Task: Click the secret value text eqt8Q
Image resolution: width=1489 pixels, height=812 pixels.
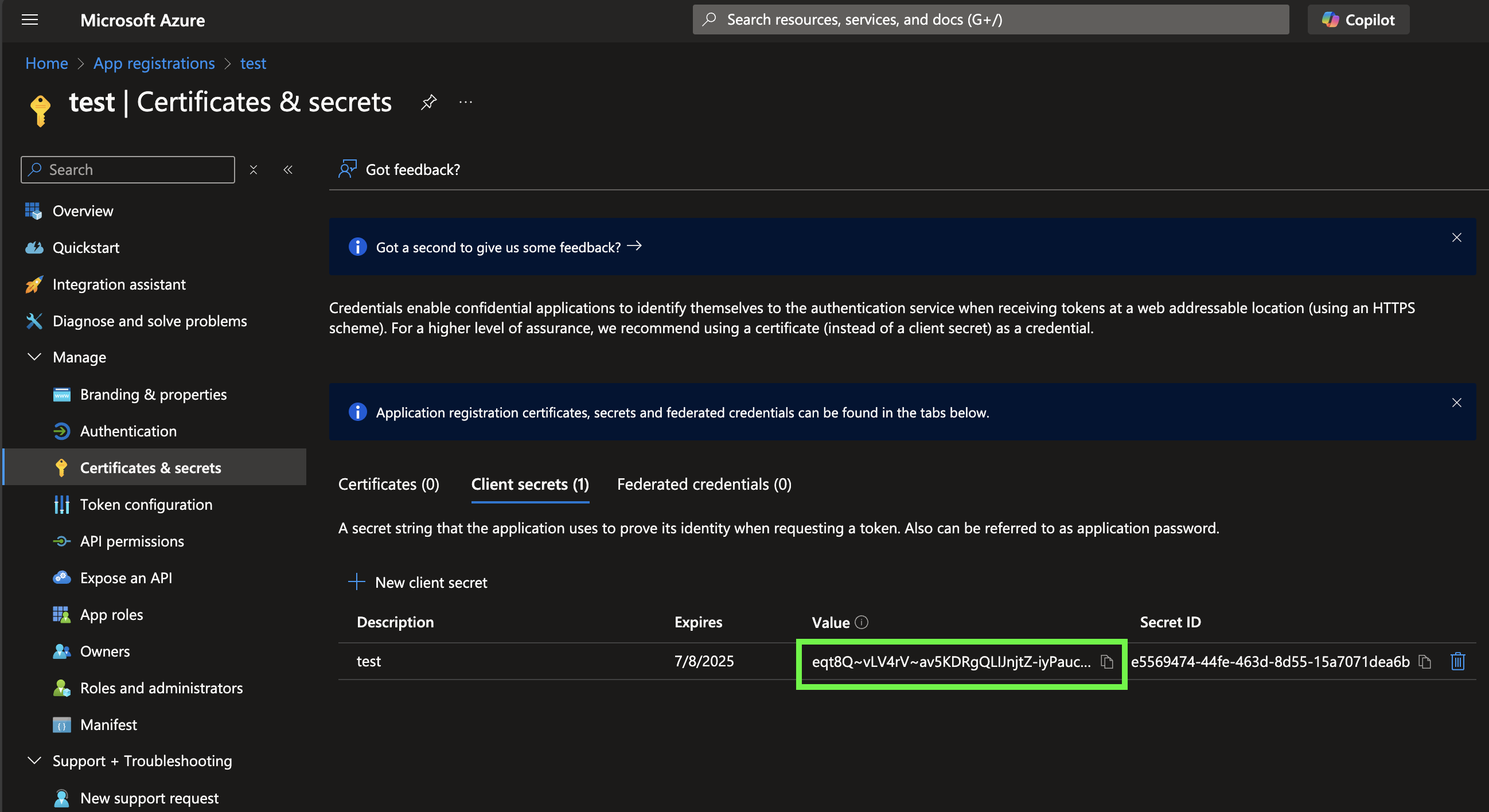Action: (951, 662)
